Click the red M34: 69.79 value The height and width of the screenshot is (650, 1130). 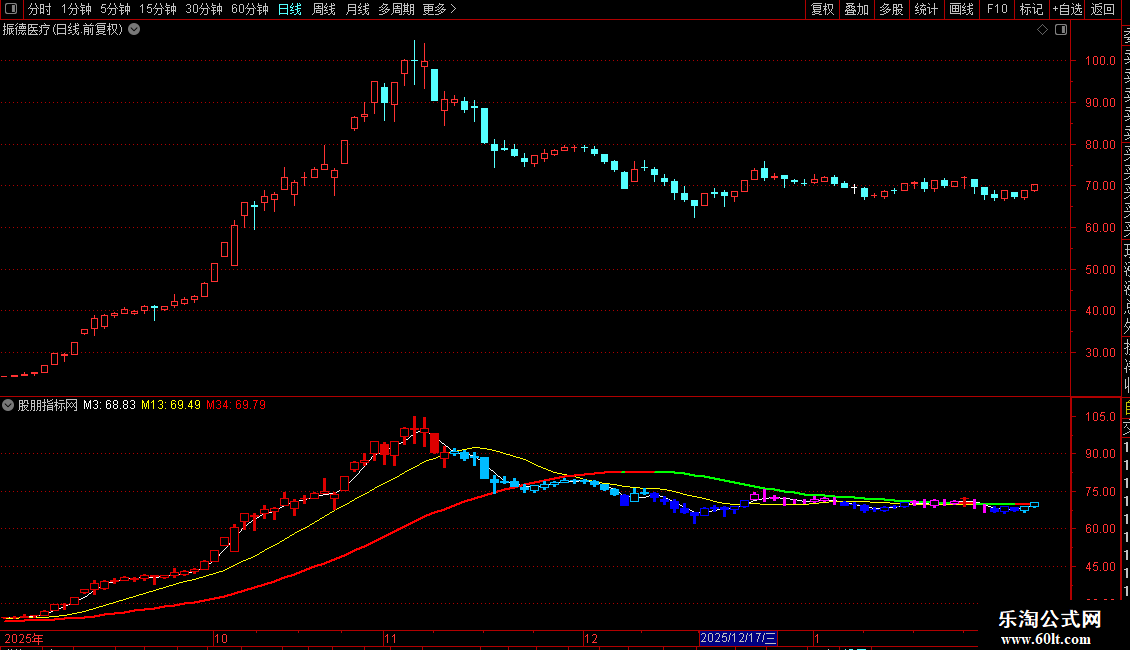pyautogui.click(x=236, y=405)
